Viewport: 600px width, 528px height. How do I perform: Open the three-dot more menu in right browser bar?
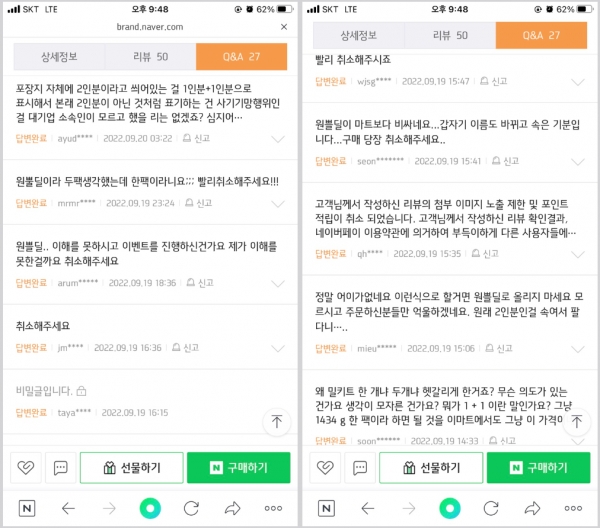click(573, 508)
